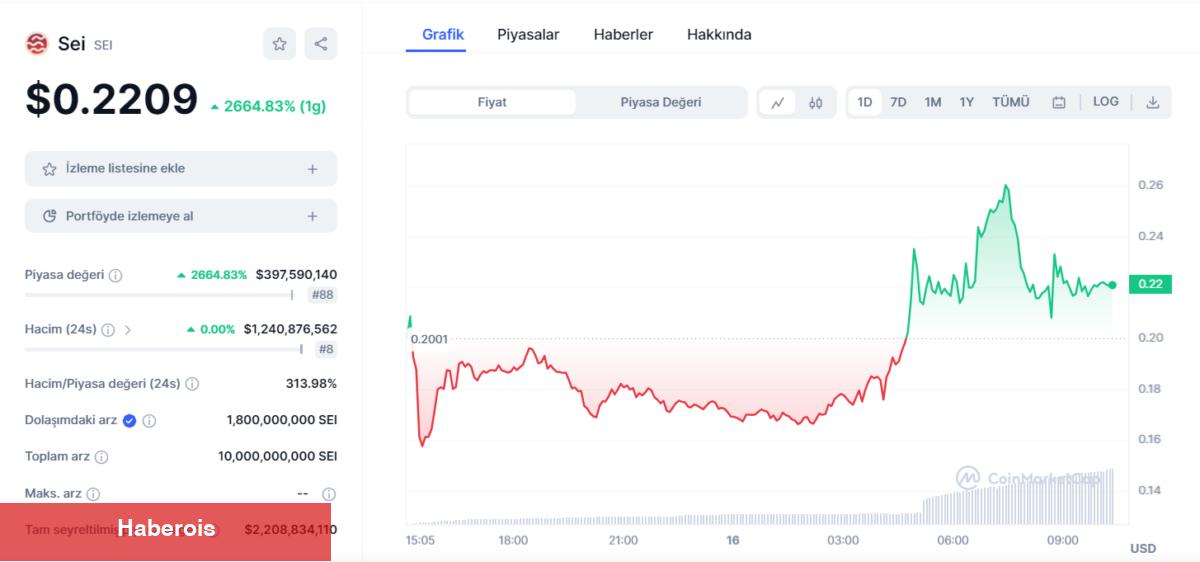Toggle LOG scale on chart
The image size is (1200, 562).
1106,102
